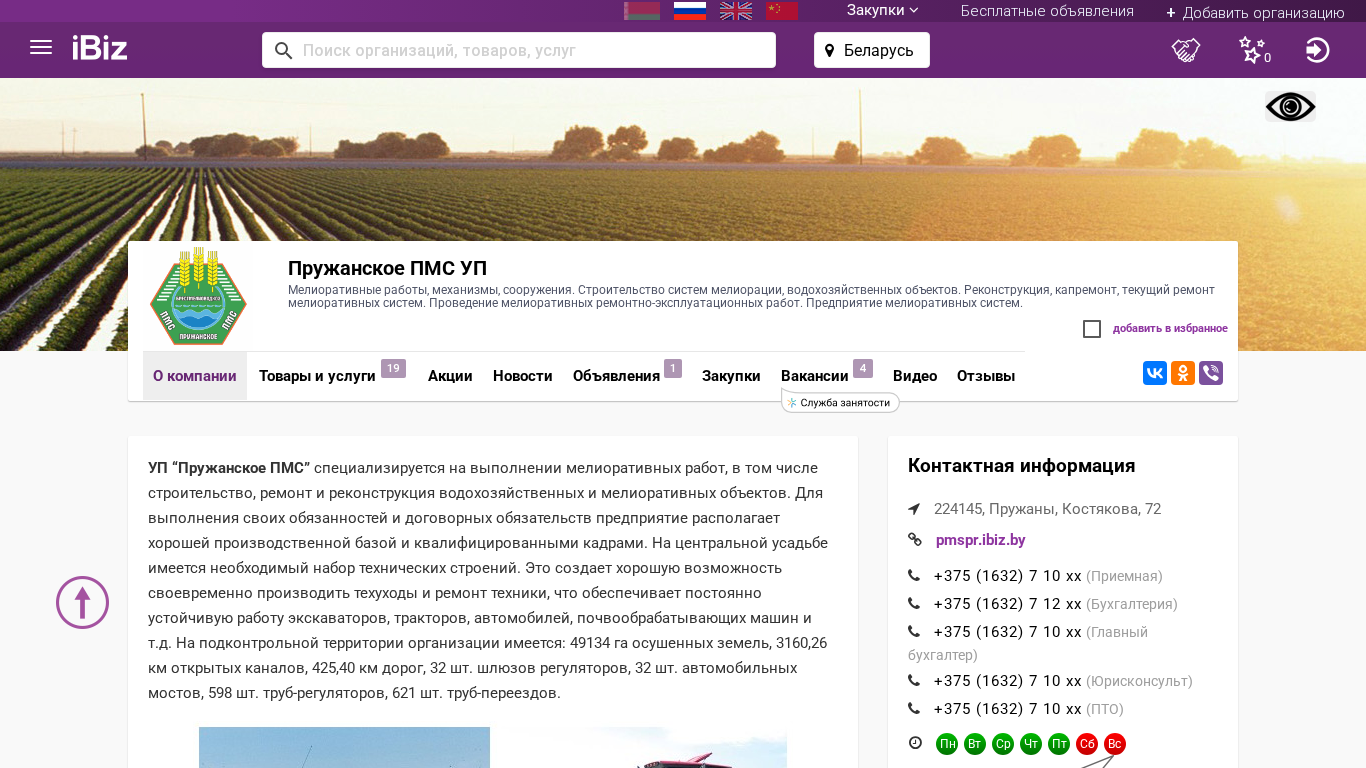Open the Отзывы tab
1366x768 pixels.
pos(986,376)
